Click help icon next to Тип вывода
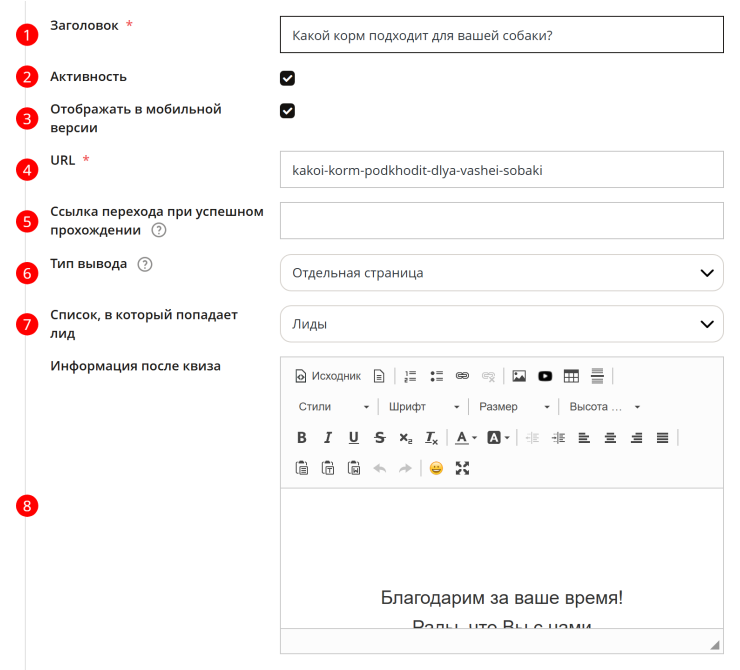 (x=145, y=264)
